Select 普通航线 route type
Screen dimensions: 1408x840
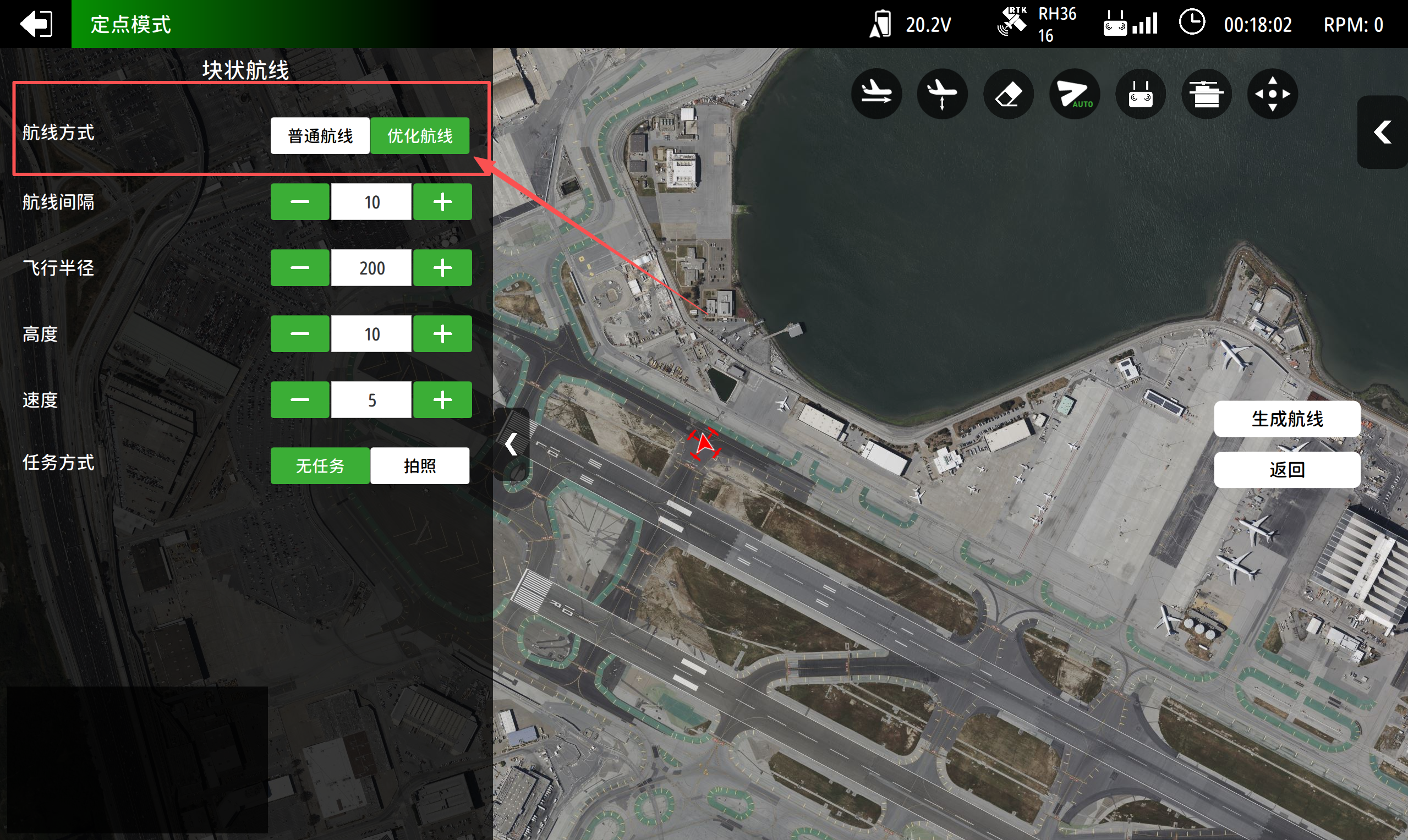pos(320,136)
